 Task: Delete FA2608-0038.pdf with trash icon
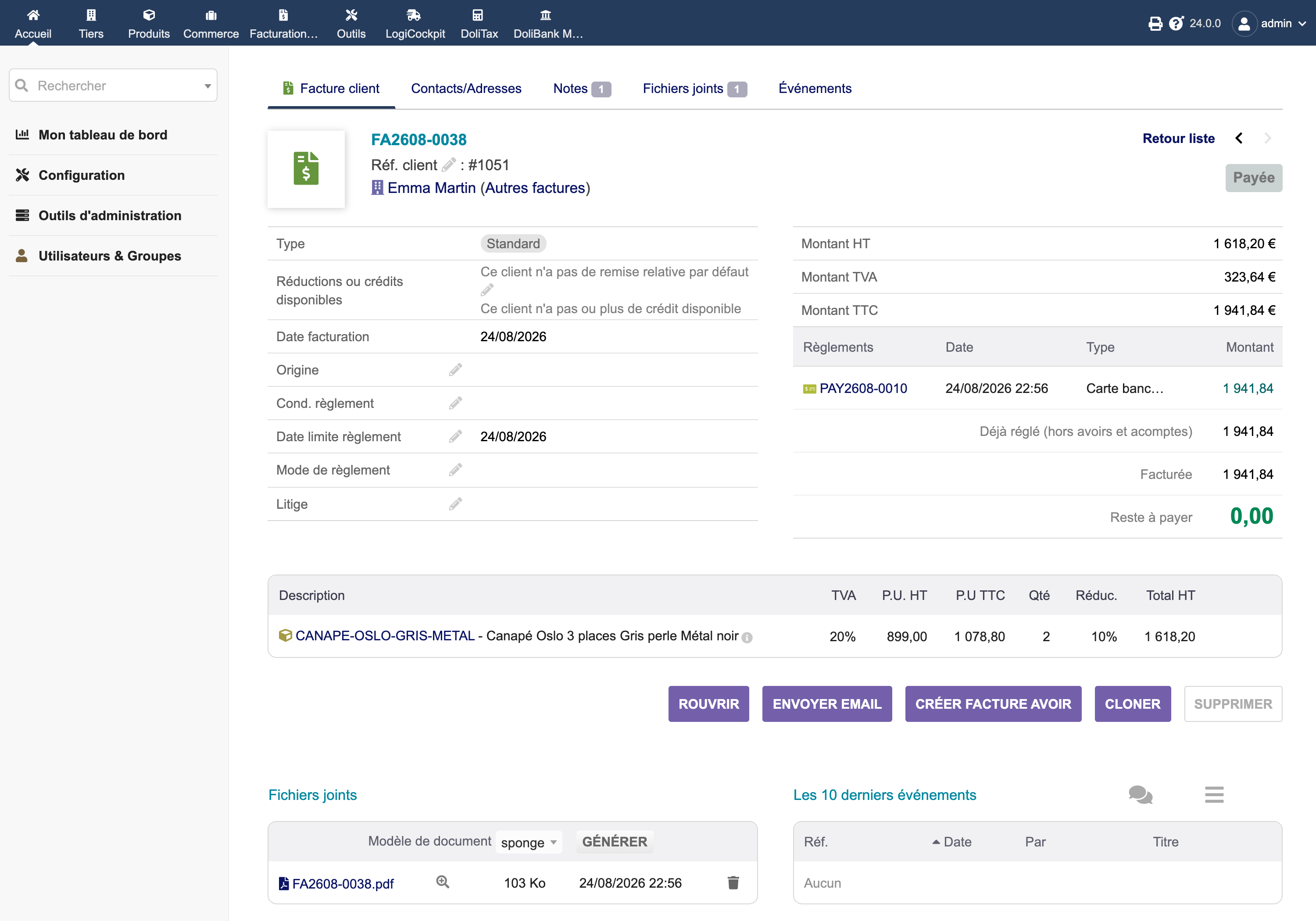pos(733,882)
